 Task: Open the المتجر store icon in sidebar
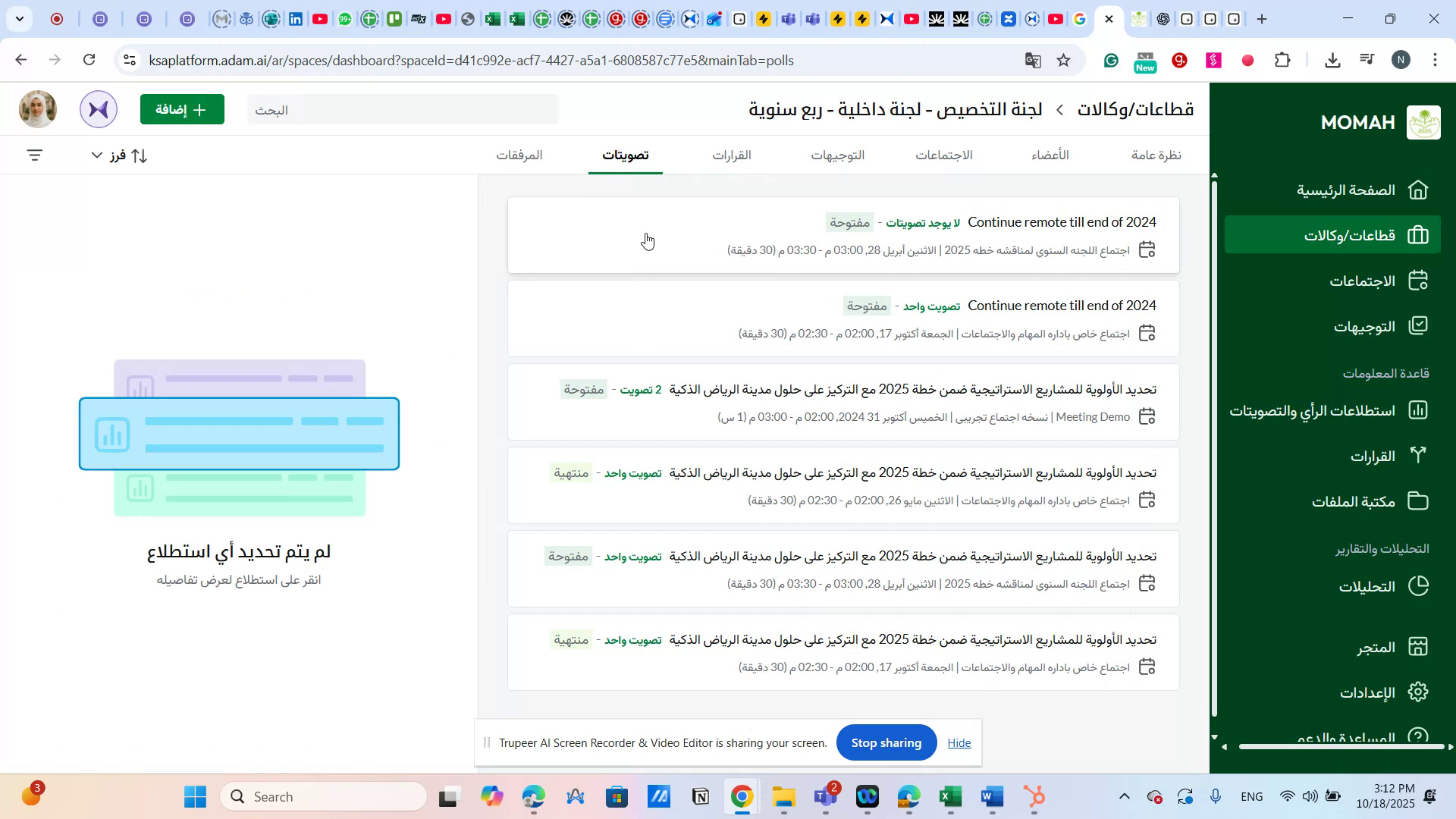[1417, 646]
